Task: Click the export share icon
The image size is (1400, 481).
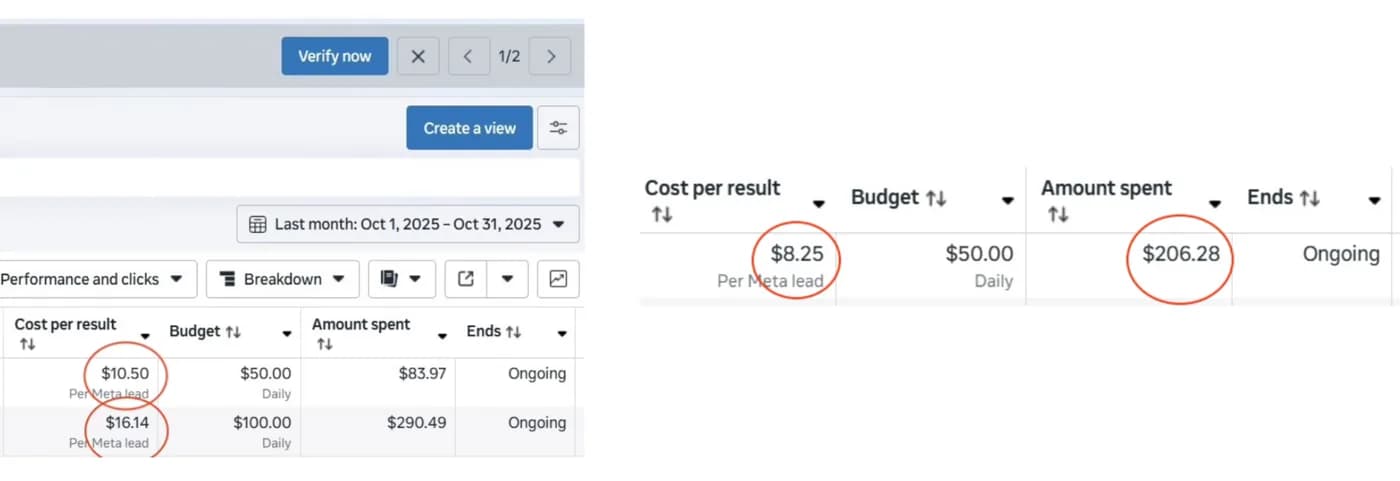Action: [x=466, y=279]
